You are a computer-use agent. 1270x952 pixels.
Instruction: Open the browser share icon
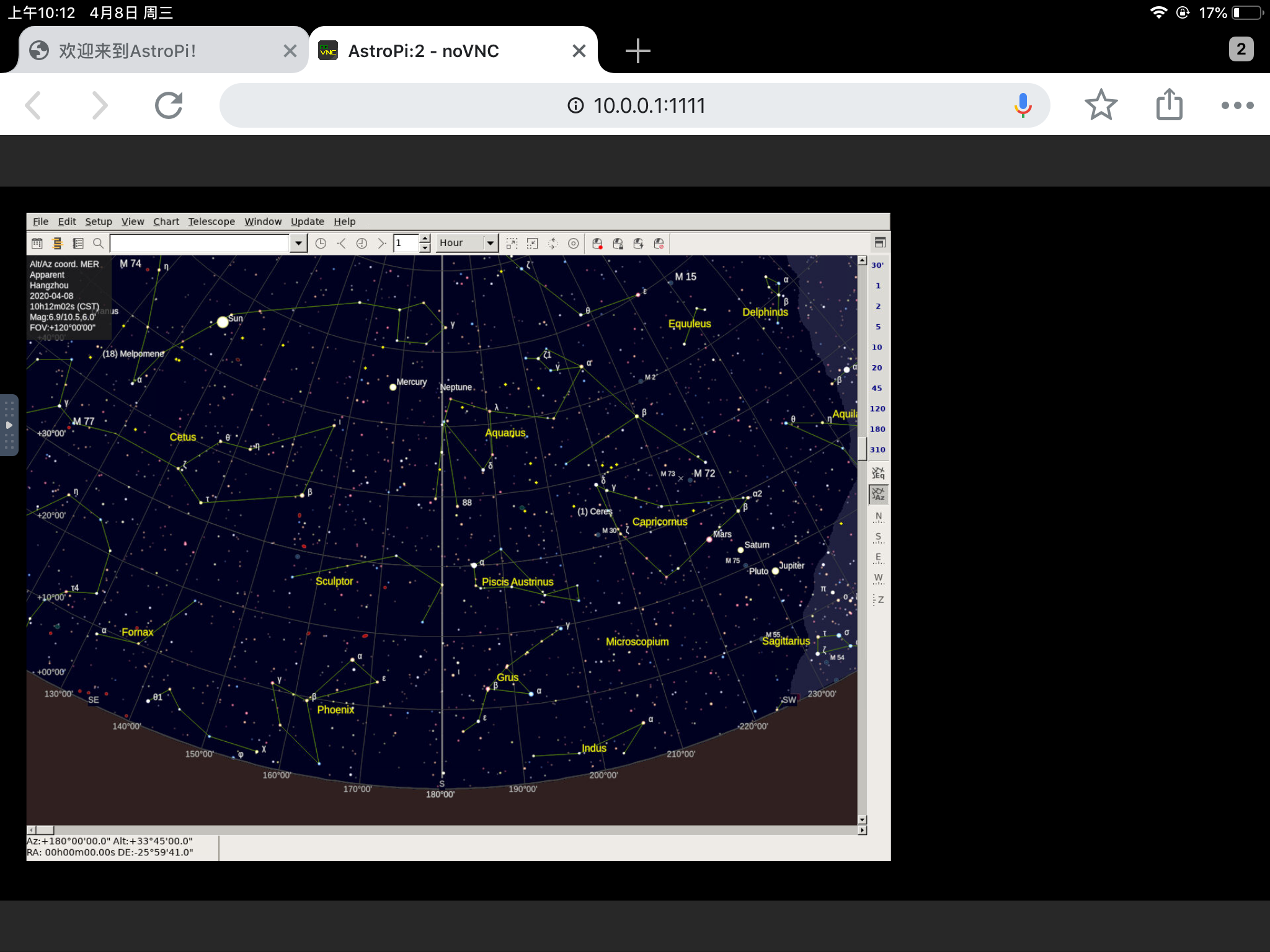click(x=1169, y=104)
